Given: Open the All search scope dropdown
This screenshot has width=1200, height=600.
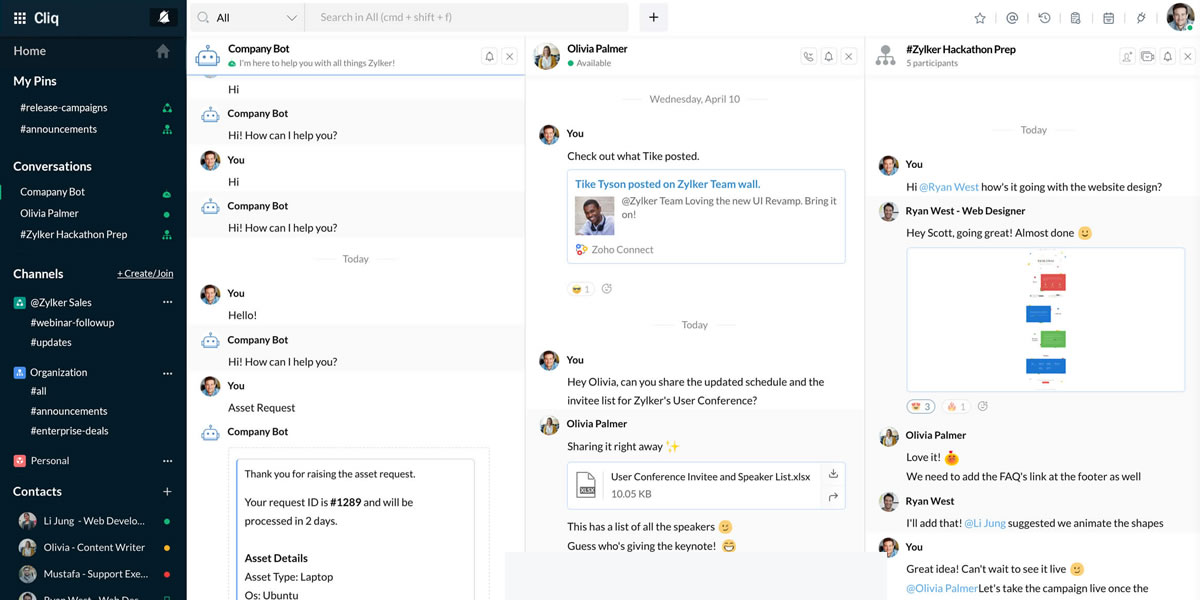Looking at the screenshot, I should [x=247, y=17].
